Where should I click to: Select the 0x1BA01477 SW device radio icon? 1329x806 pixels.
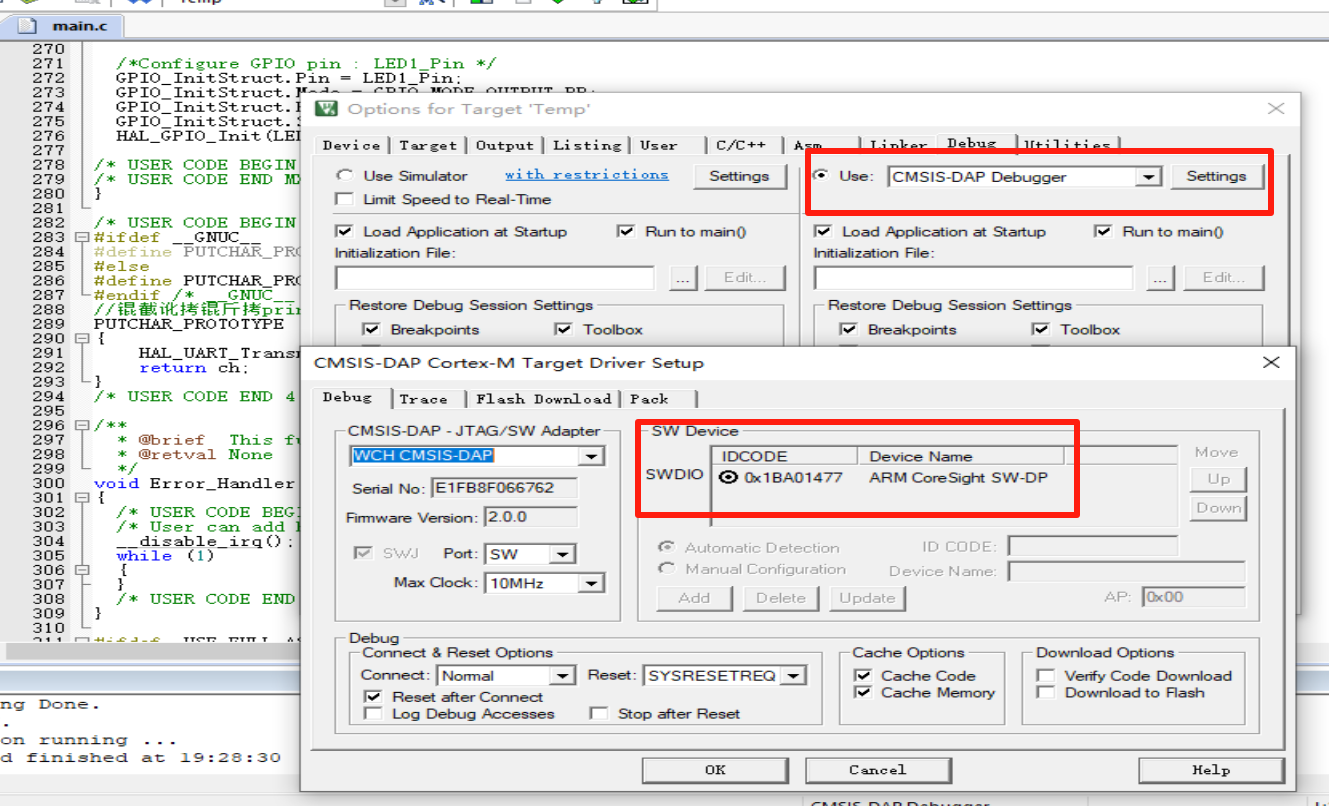[728, 478]
